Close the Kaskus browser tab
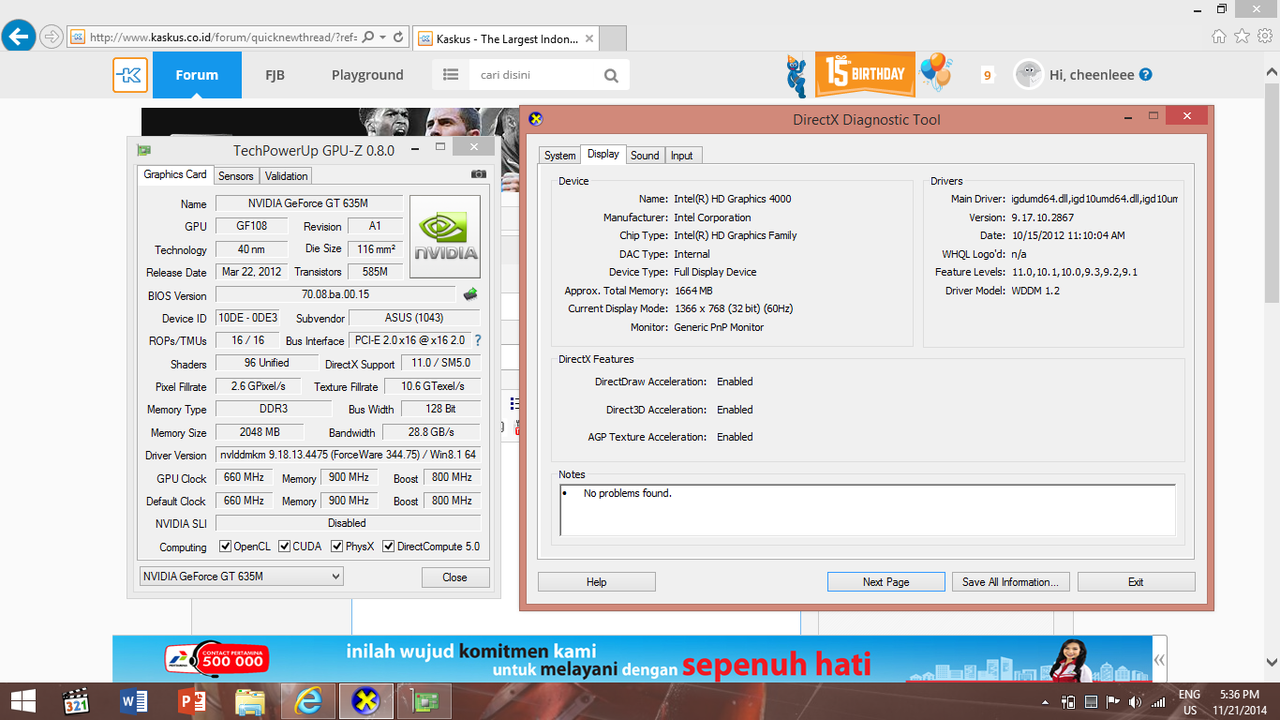 point(588,39)
